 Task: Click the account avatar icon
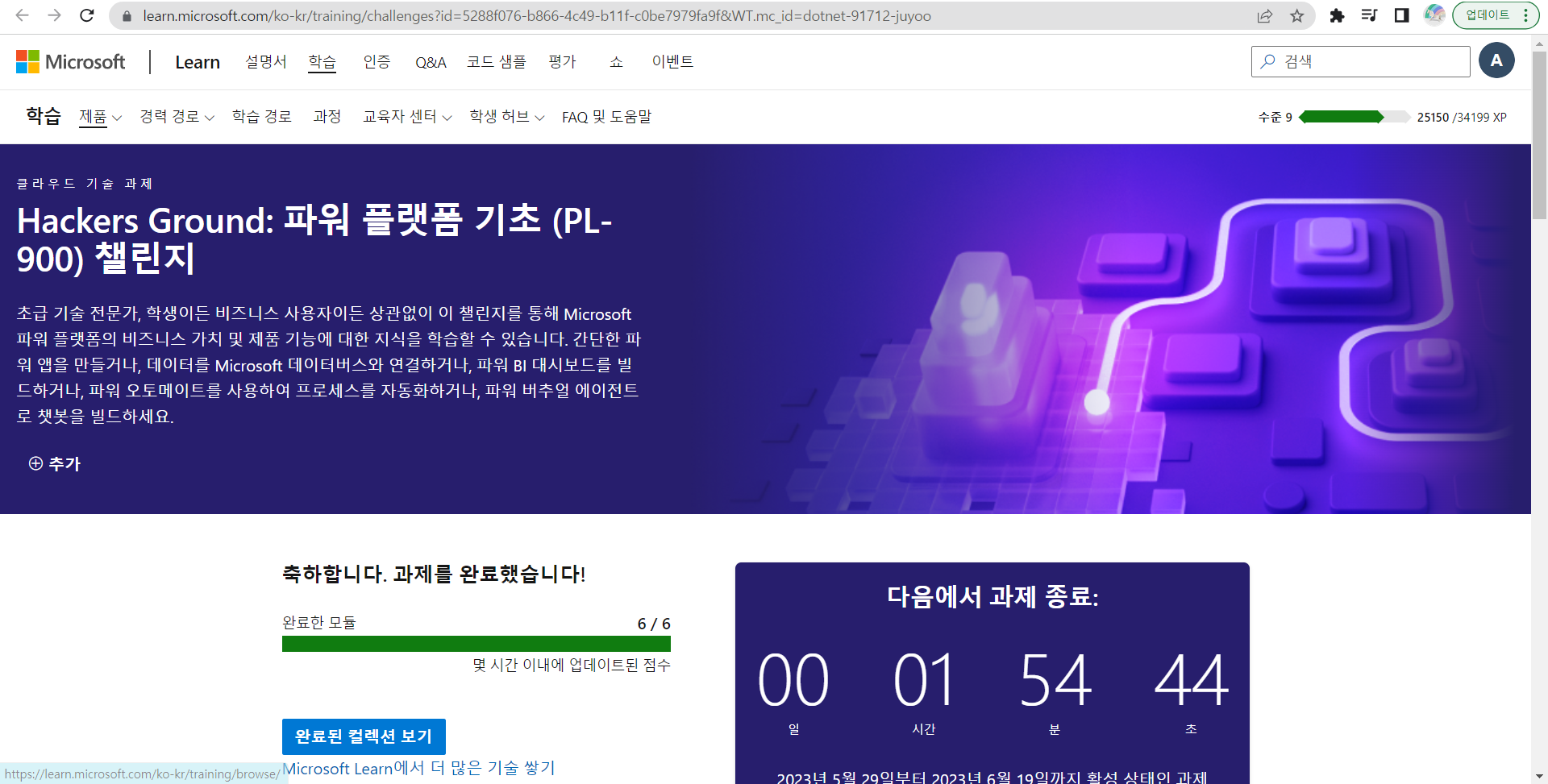click(1497, 60)
